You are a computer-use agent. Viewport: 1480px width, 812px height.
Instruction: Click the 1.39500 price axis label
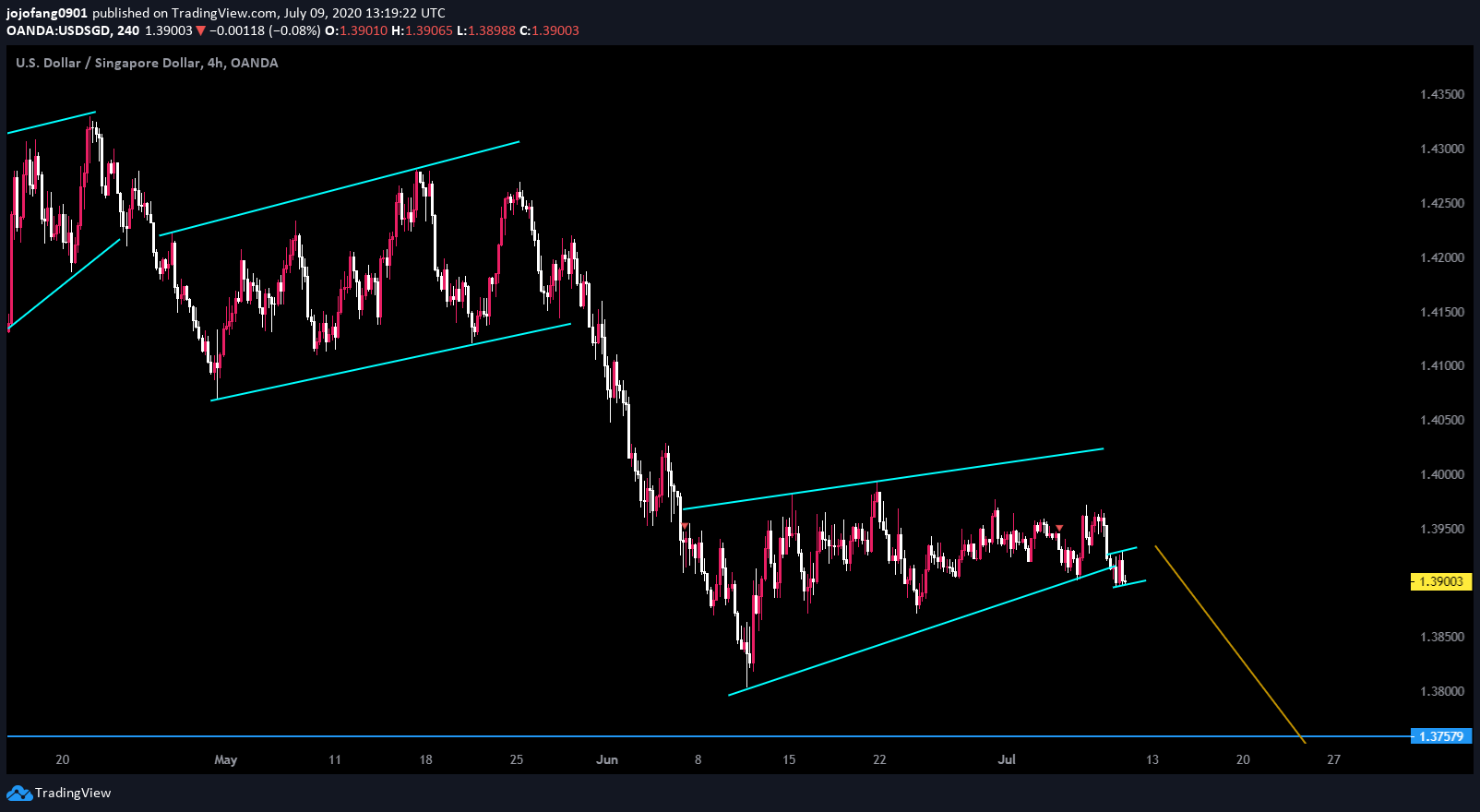tap(1442, 529)
